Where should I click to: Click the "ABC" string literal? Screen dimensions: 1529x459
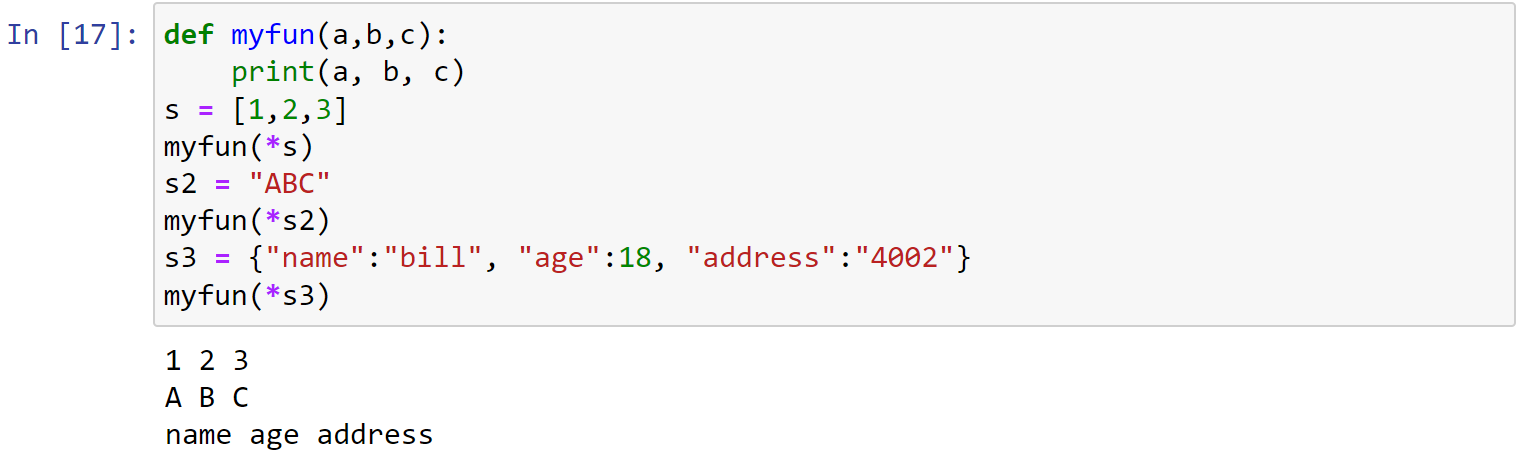[x=290, y=184]
